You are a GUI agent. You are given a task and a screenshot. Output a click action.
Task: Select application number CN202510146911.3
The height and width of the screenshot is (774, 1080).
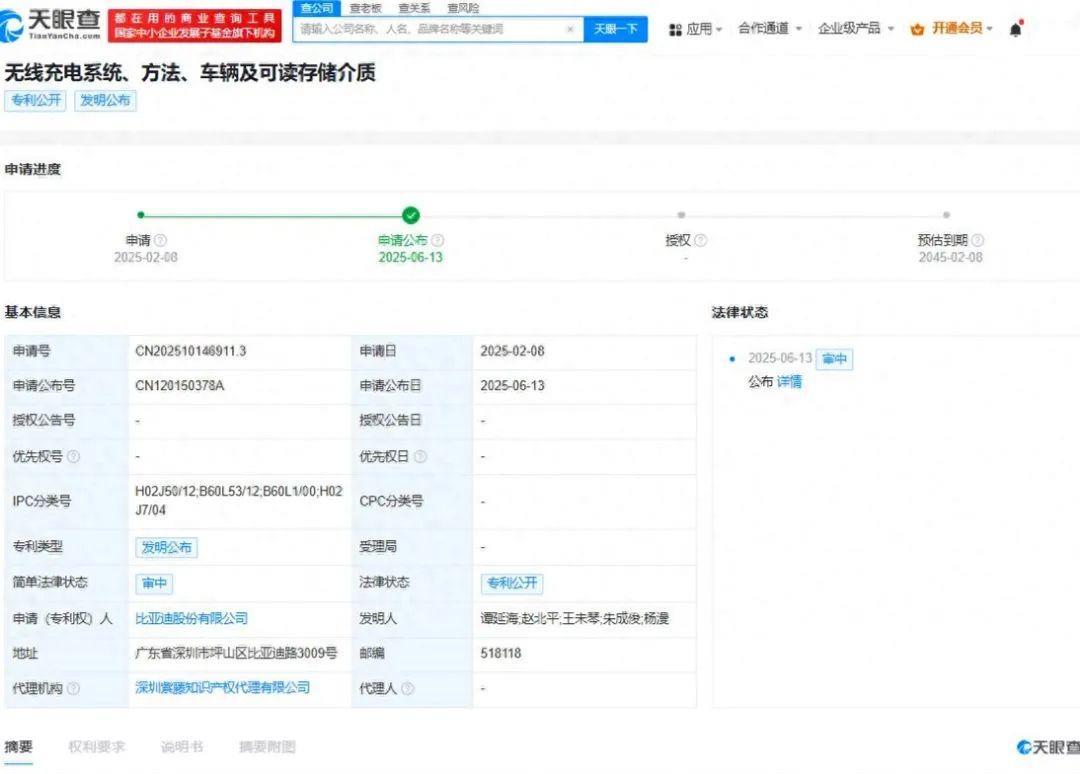191,351
